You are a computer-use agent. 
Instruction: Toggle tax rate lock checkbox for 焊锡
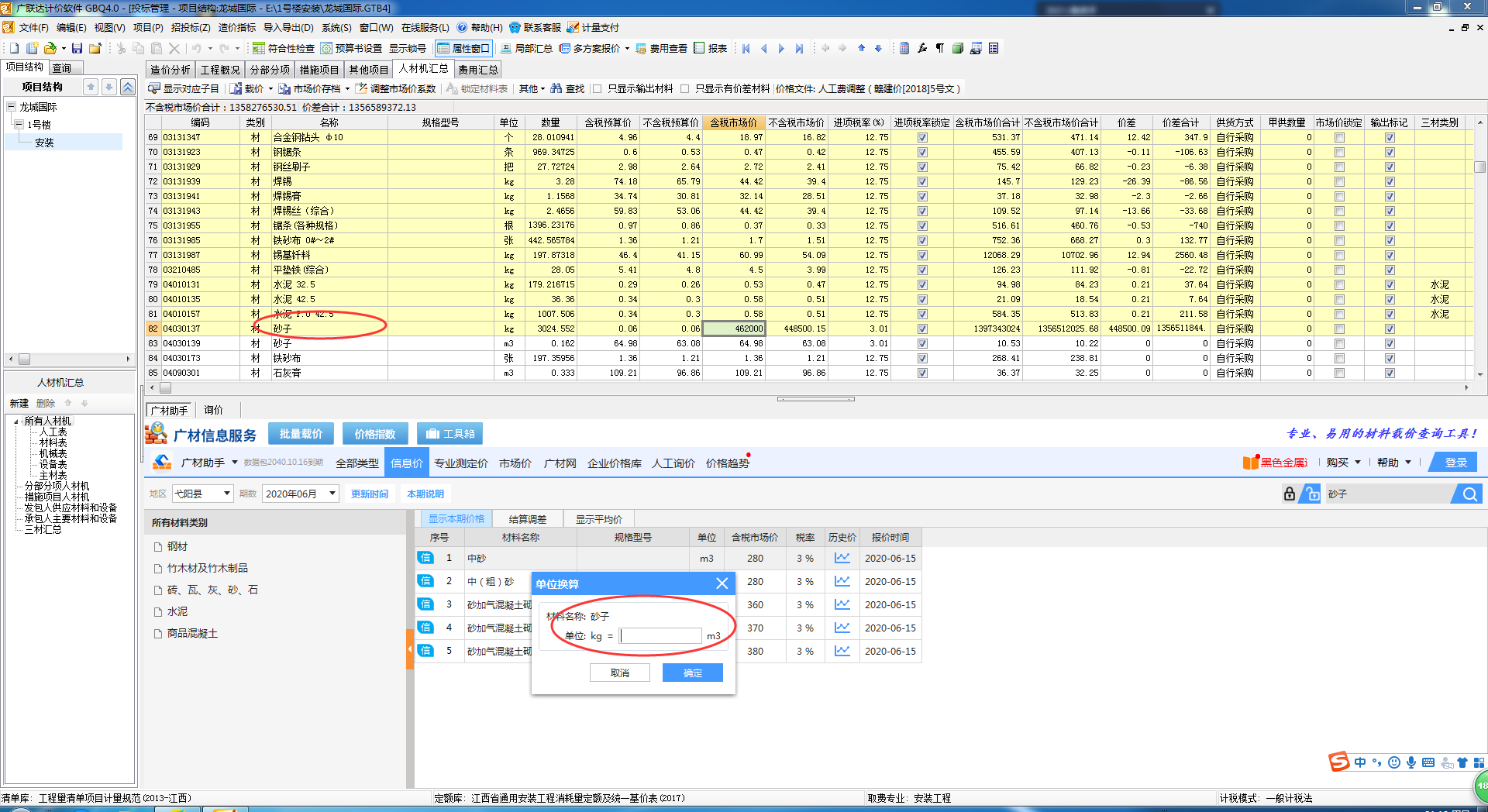(922, 181)
